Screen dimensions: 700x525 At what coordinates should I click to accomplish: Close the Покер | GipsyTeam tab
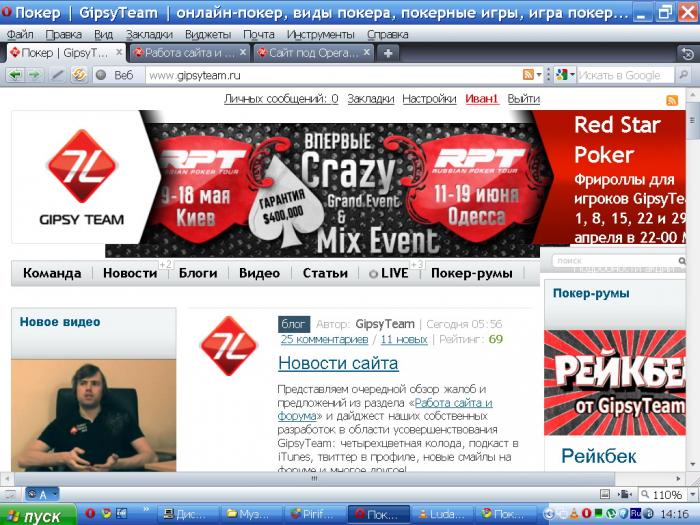(119, 53)
